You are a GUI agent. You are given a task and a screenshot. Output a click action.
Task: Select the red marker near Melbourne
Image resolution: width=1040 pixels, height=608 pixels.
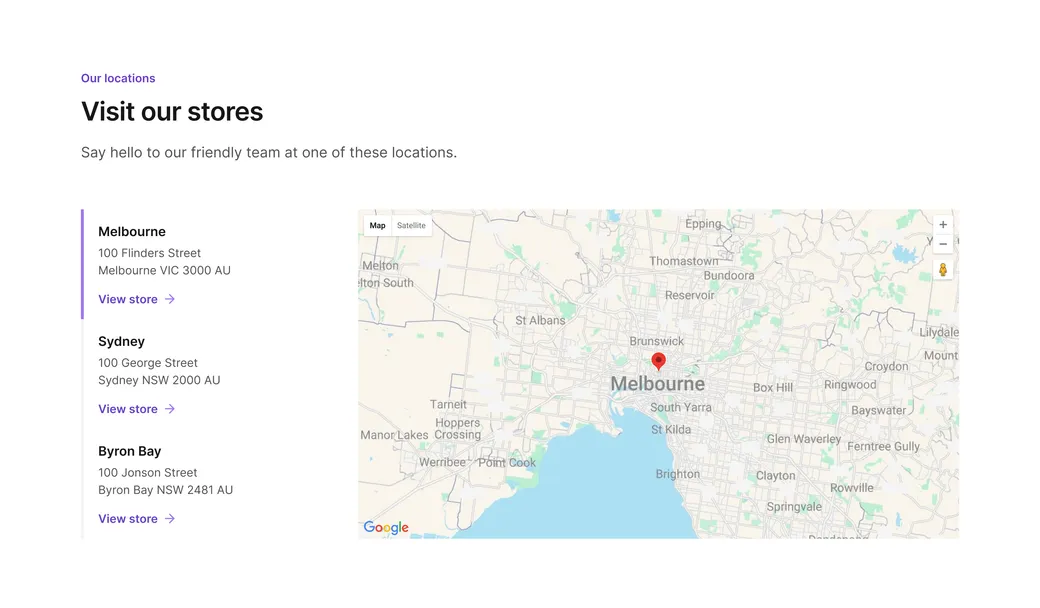[658, 362]
